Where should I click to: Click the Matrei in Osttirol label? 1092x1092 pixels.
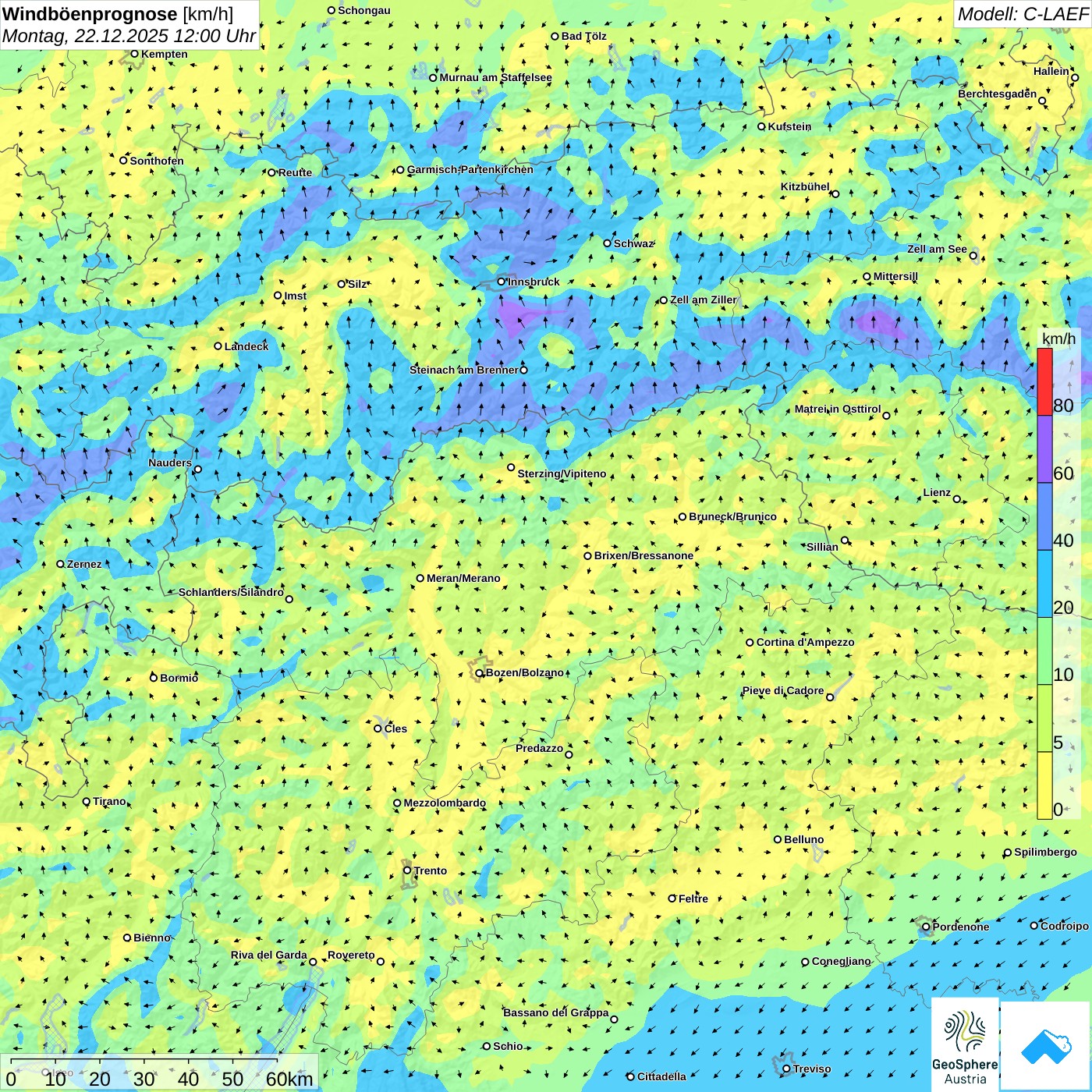(x=838, y=409)
